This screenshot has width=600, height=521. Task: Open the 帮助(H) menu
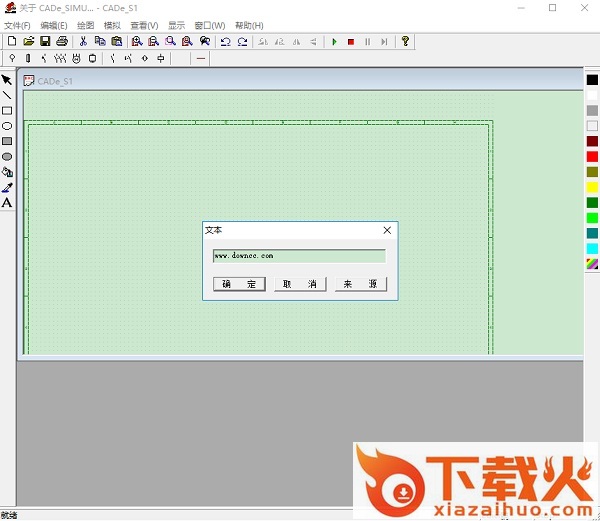point(249,26)
